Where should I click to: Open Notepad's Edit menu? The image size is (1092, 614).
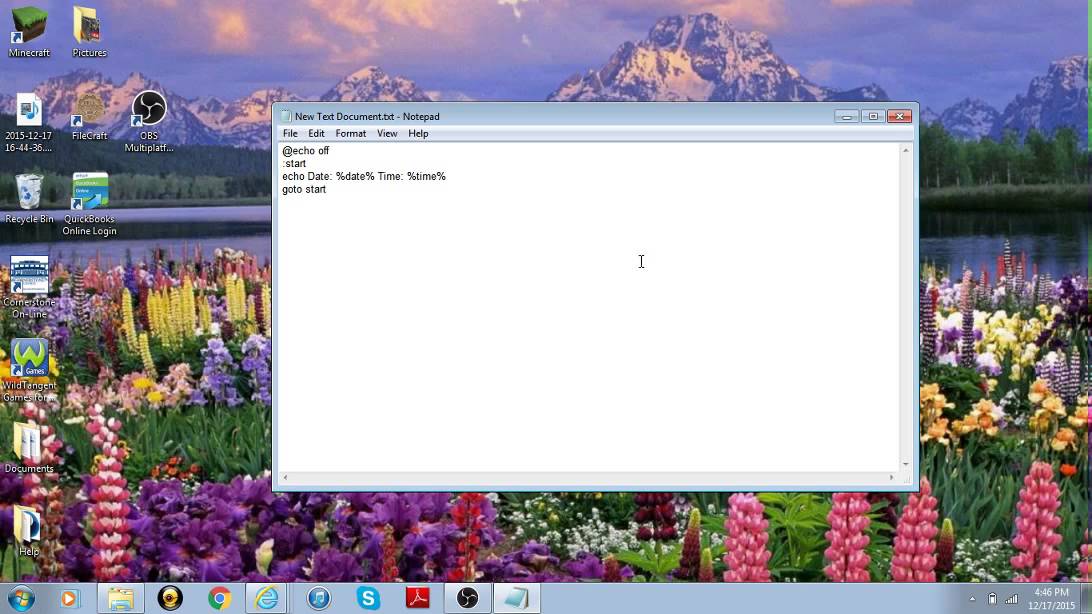316,134
